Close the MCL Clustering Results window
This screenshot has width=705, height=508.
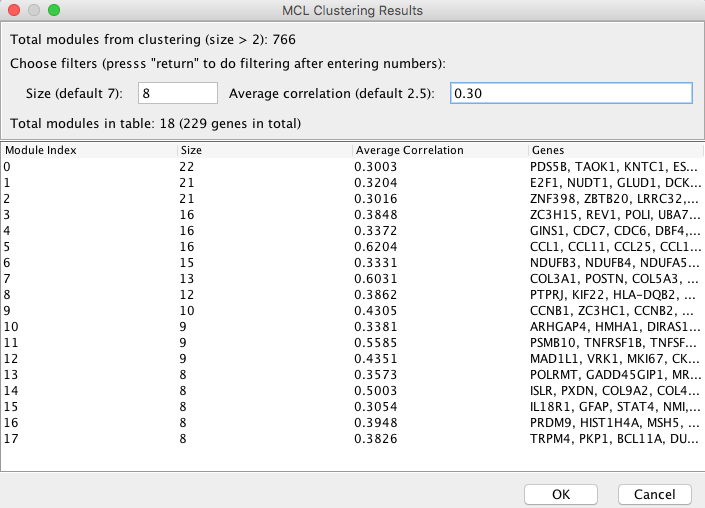click(x=14, y=10)
